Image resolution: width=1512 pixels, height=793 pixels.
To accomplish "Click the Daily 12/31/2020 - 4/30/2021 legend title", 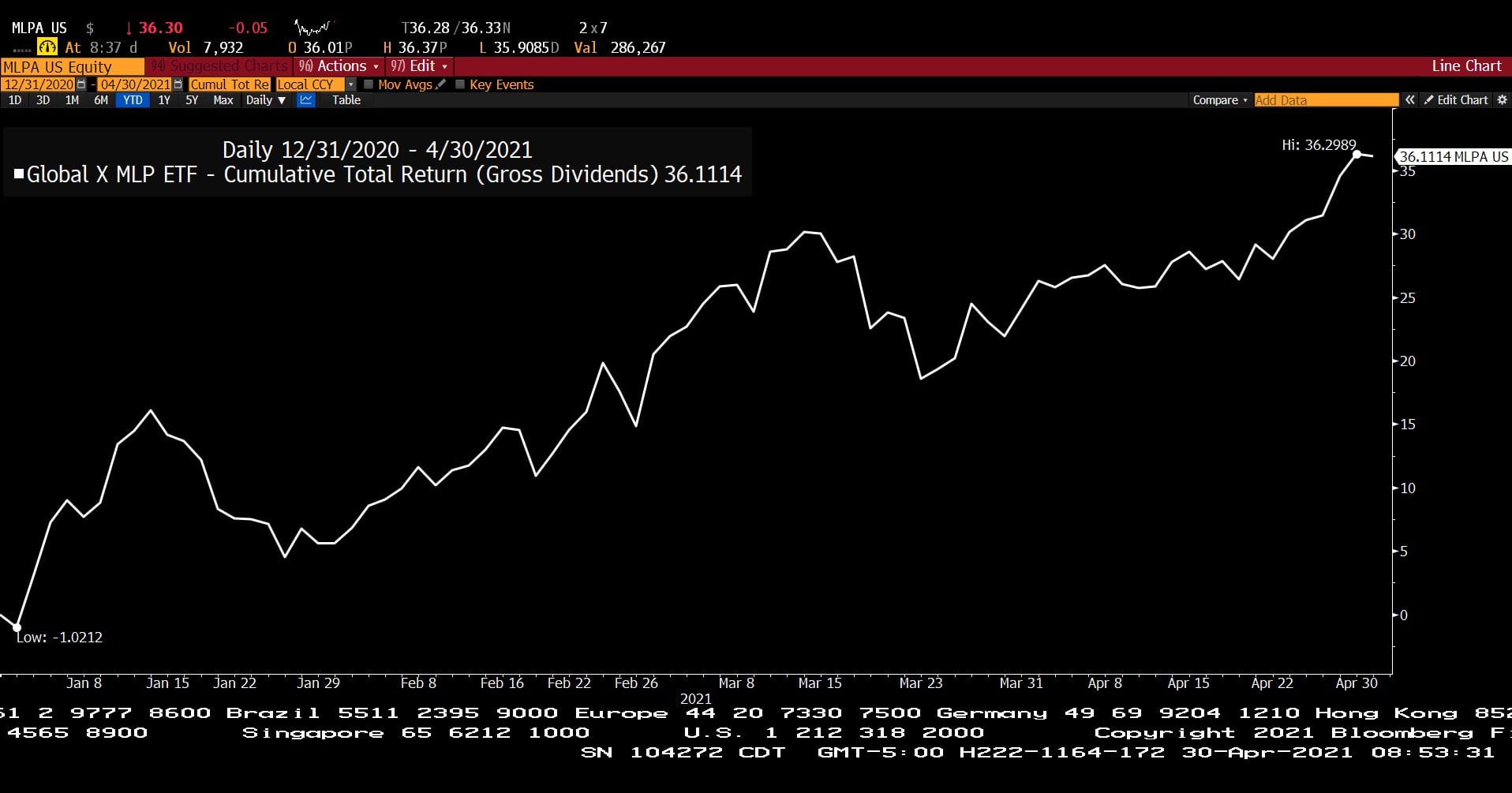I will pos(377,150).
